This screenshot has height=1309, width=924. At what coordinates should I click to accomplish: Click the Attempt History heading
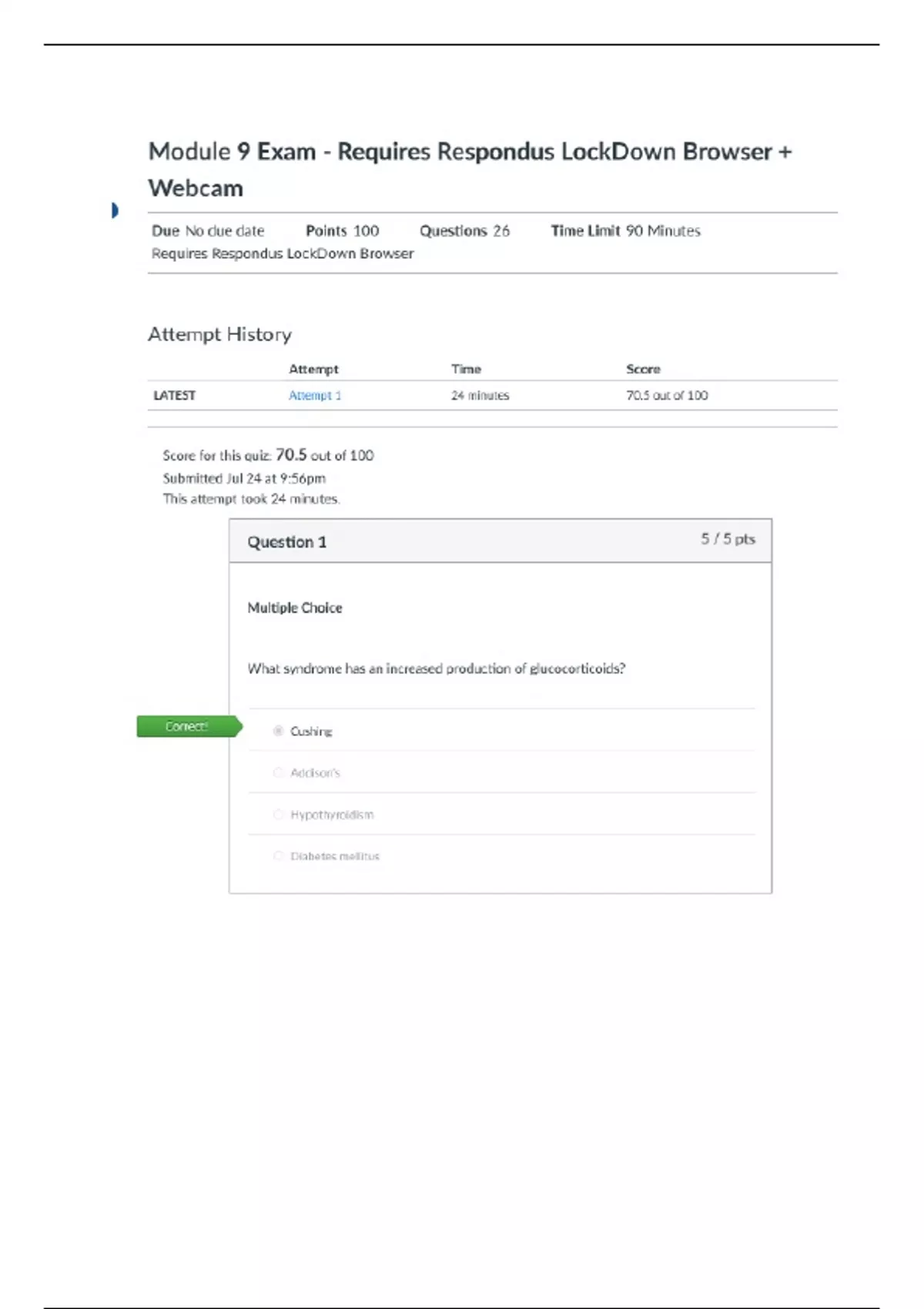[219, 334]
